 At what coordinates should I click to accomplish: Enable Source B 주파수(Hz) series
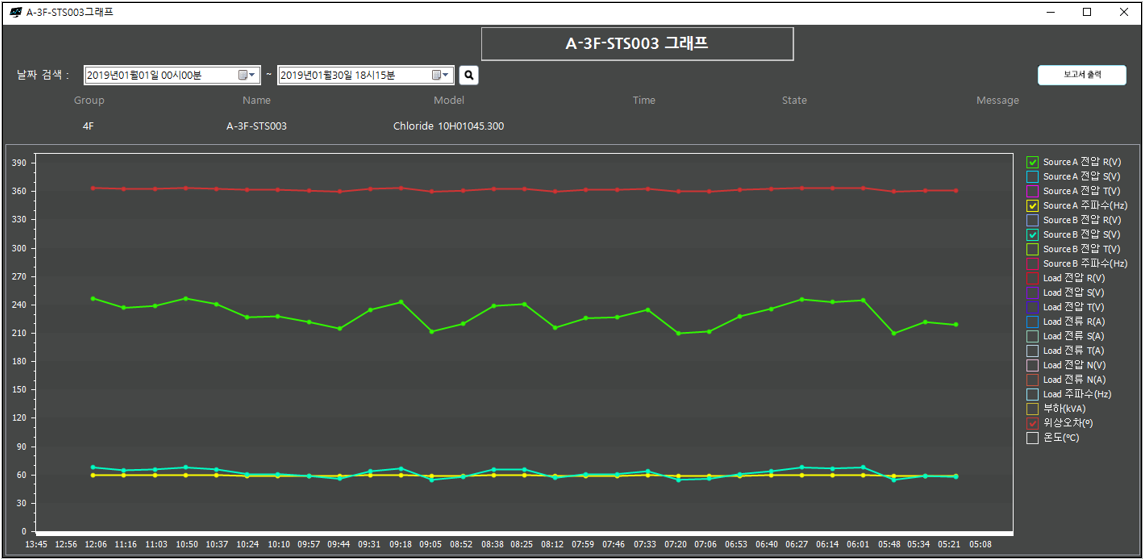(x=1033, y=264)
